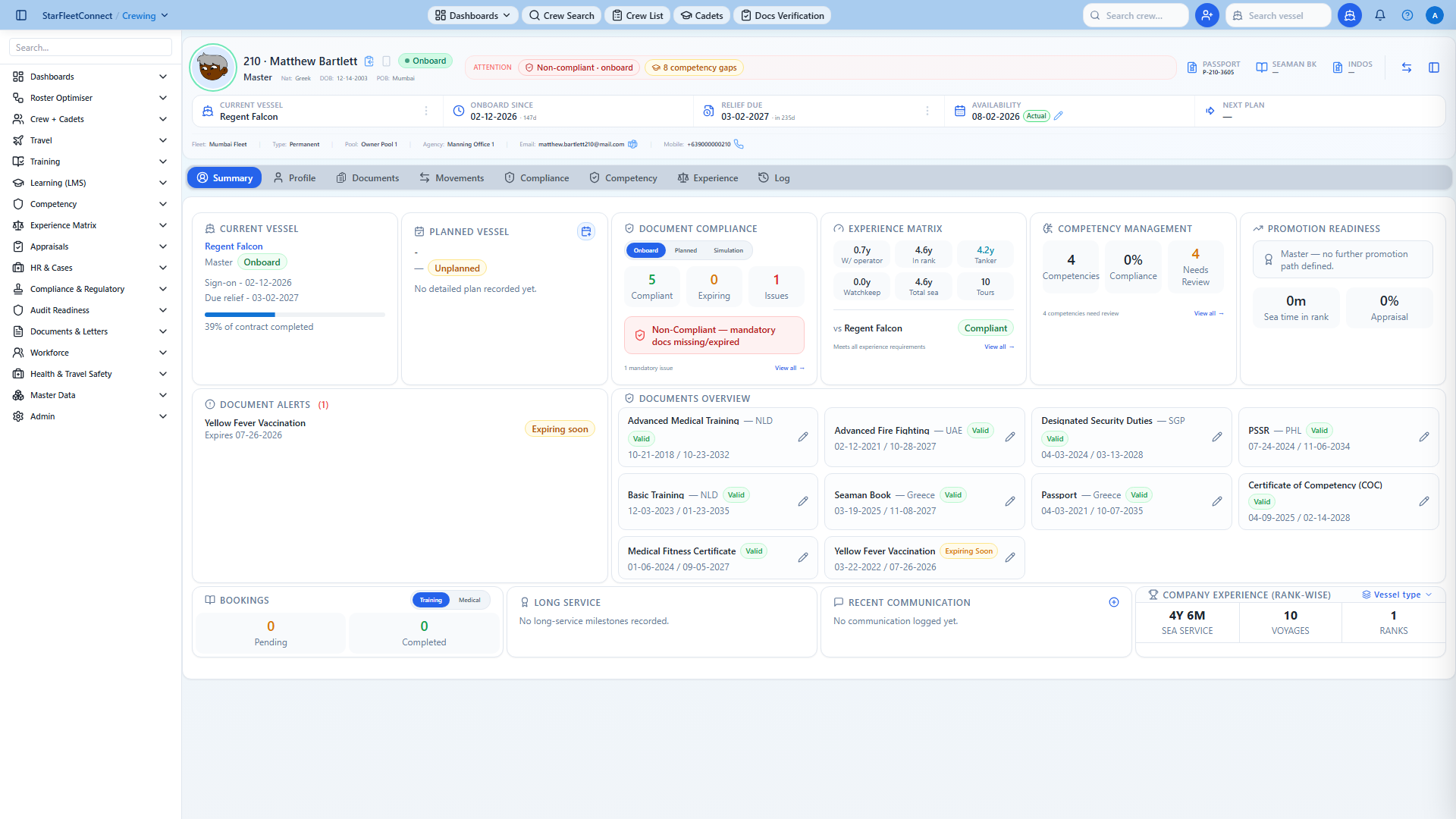Image resolution: width=1456 pixels, height=819 pixels.
Task: Switch to Simulation in Document Compliance
Action: tap(728, 250)
